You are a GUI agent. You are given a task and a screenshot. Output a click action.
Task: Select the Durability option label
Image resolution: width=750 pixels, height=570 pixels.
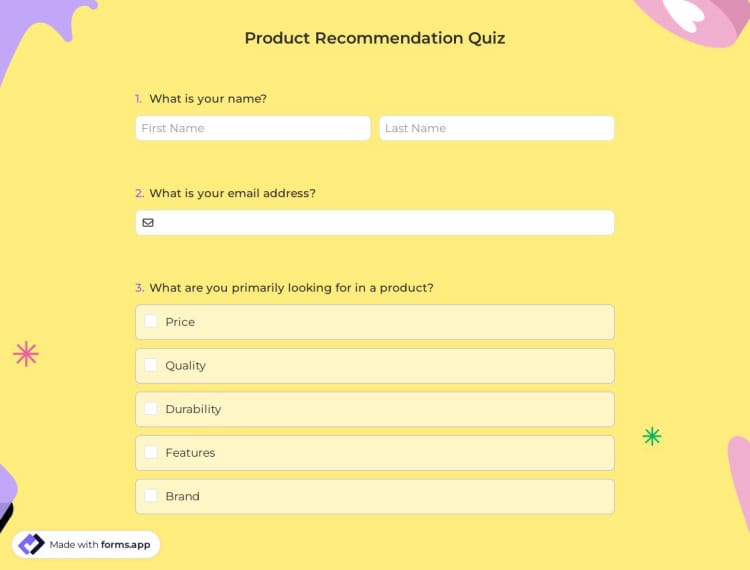(x=193, y=409)
